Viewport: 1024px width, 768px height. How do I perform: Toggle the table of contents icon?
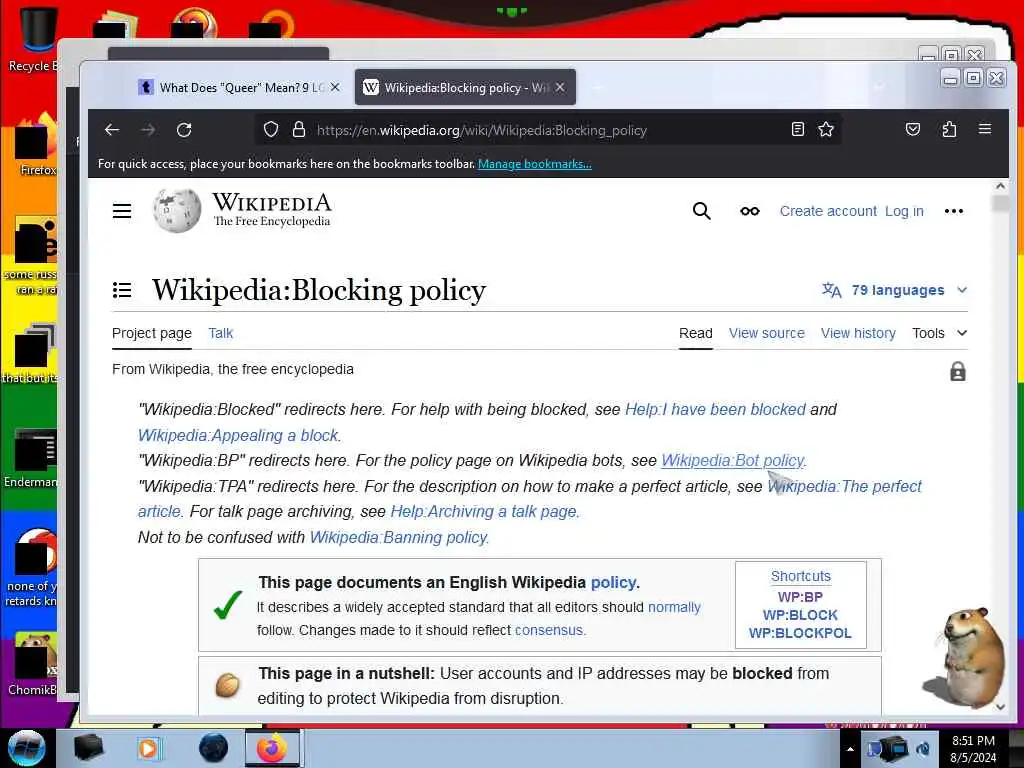pos(122,289)
